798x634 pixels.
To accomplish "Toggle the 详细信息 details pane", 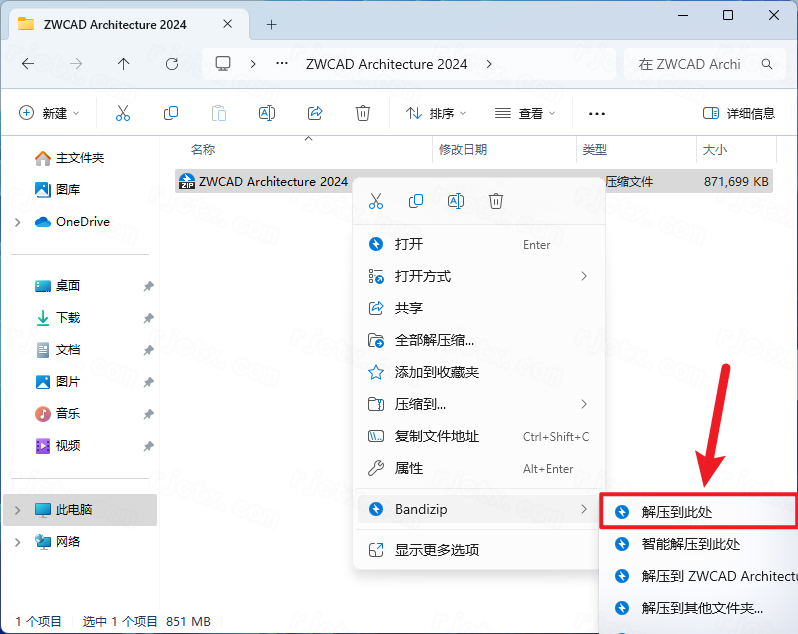I will tap(739, 113).
